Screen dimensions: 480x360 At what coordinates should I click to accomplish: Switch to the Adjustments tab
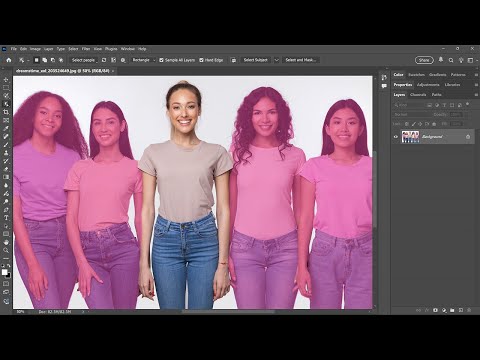tap(428, 85)
